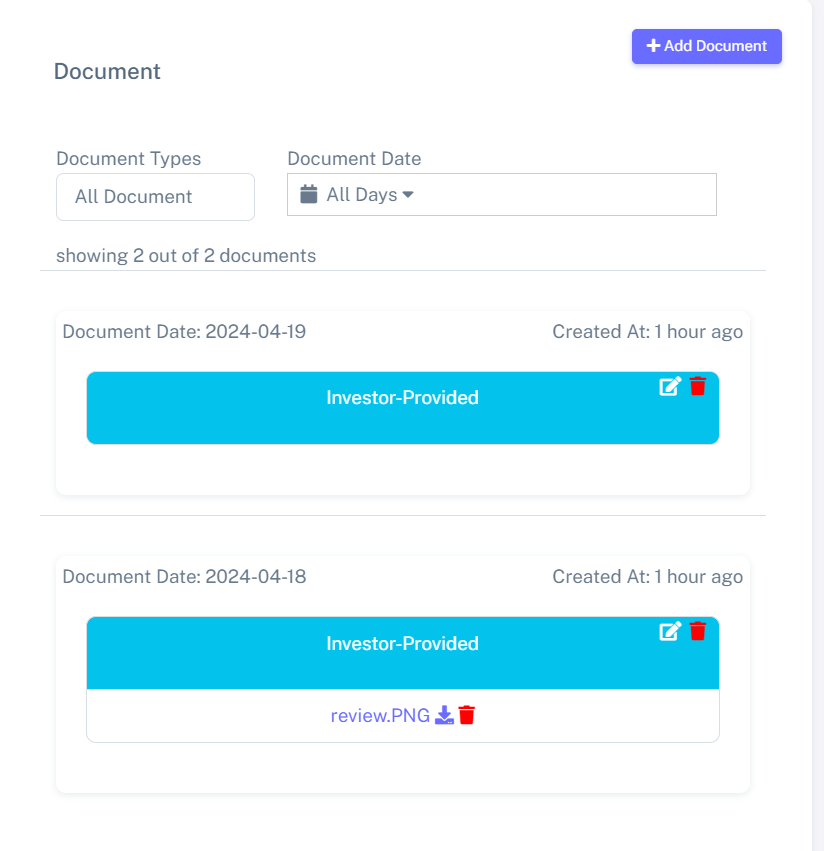The width and height of the screenshot is (824, 851).
Task: Delete the 2024-04-19 document entry
Action: [698, 386]
